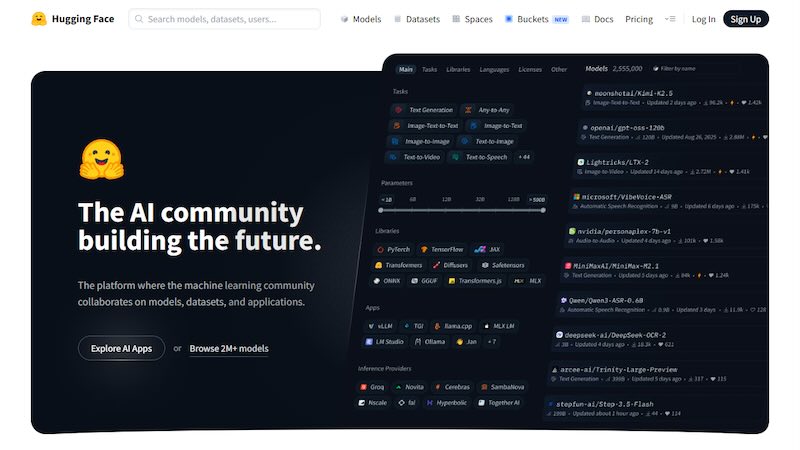Click the Hugging Face logo emoji
This screenshot has width=800, height=450.
(x=39, y=19)
